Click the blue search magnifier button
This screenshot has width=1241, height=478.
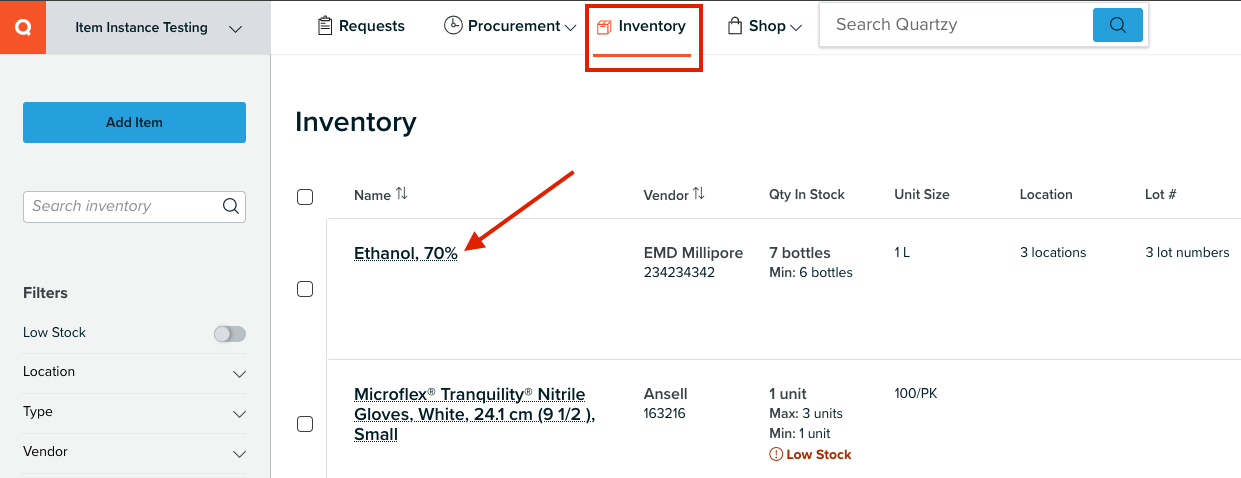point(1118,25)
